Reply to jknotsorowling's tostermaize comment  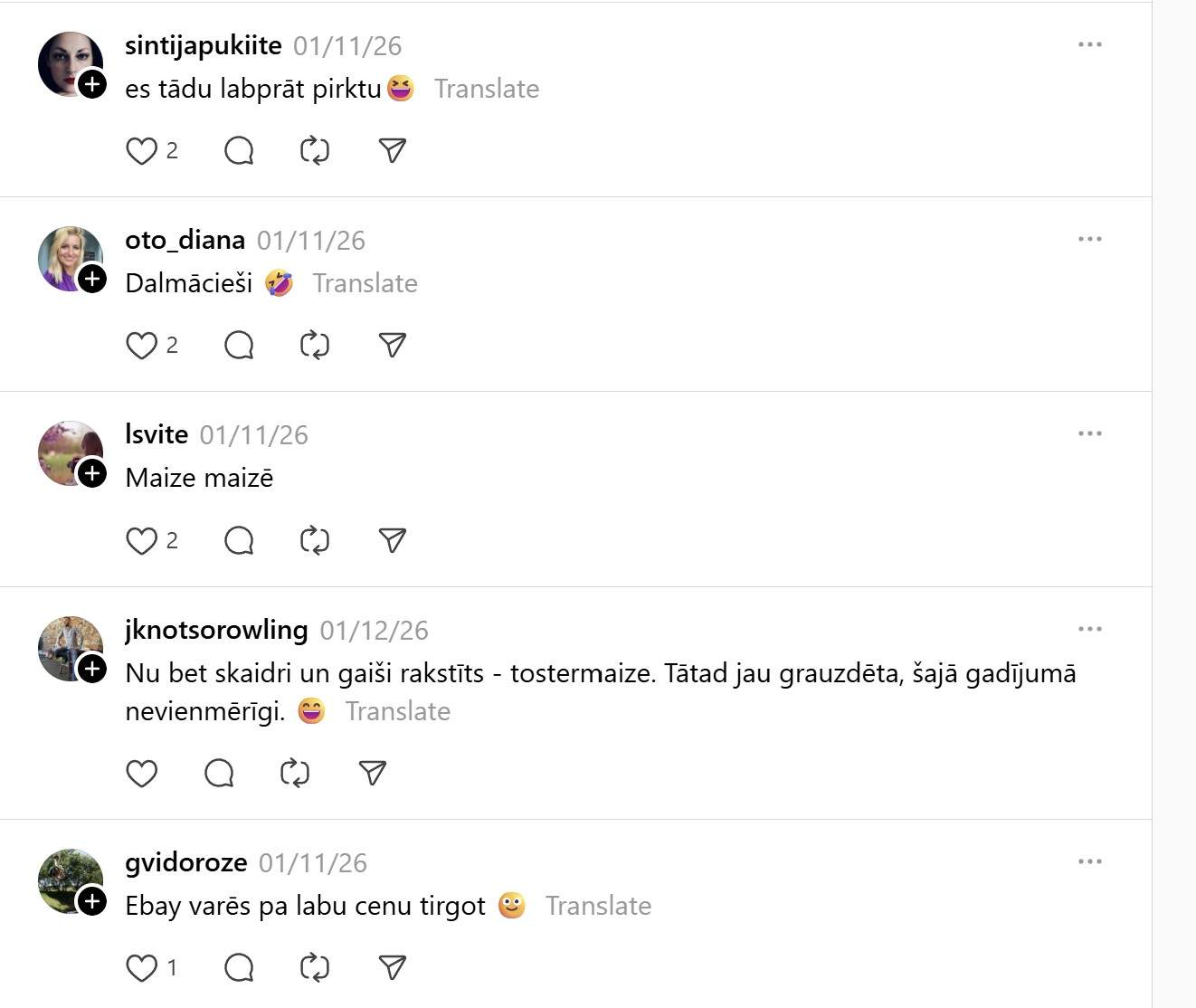pyautogui.click(x=219, y=773)
